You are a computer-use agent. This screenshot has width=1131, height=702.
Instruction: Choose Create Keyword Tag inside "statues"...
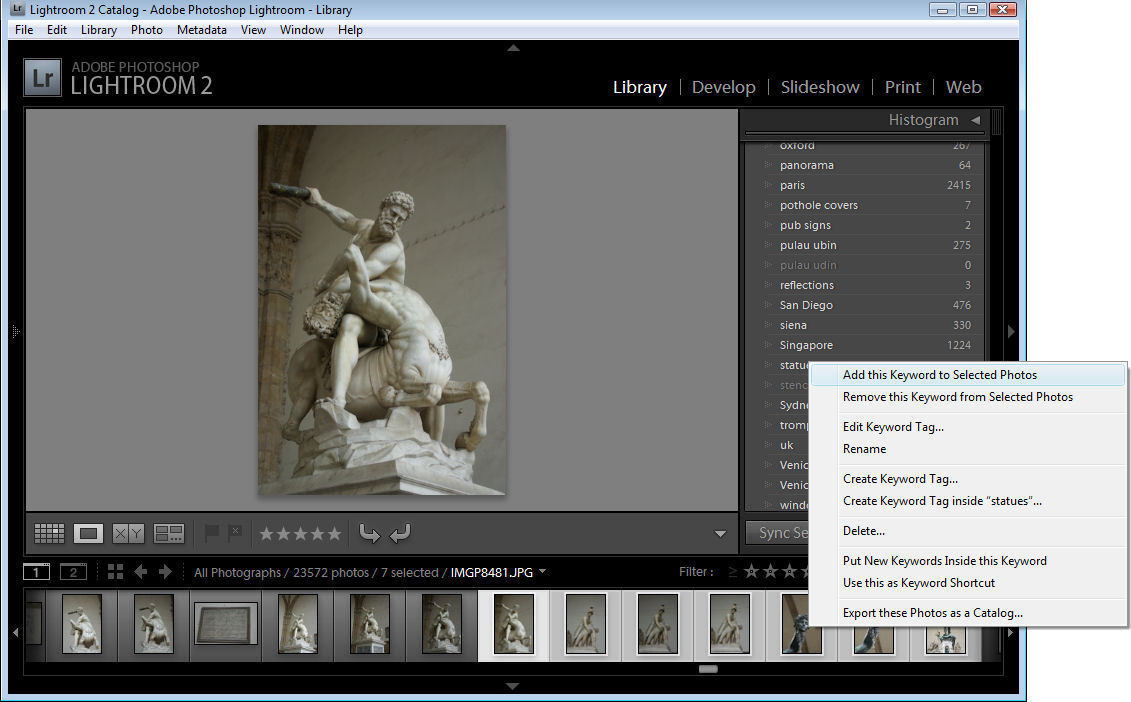click(968, 501)
